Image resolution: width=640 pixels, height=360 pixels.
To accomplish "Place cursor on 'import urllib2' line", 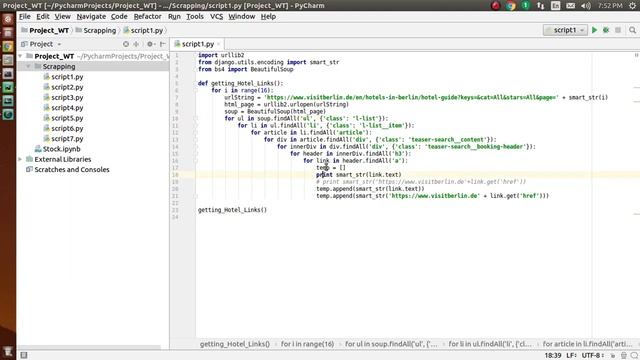I will click(x=221, y=55).
